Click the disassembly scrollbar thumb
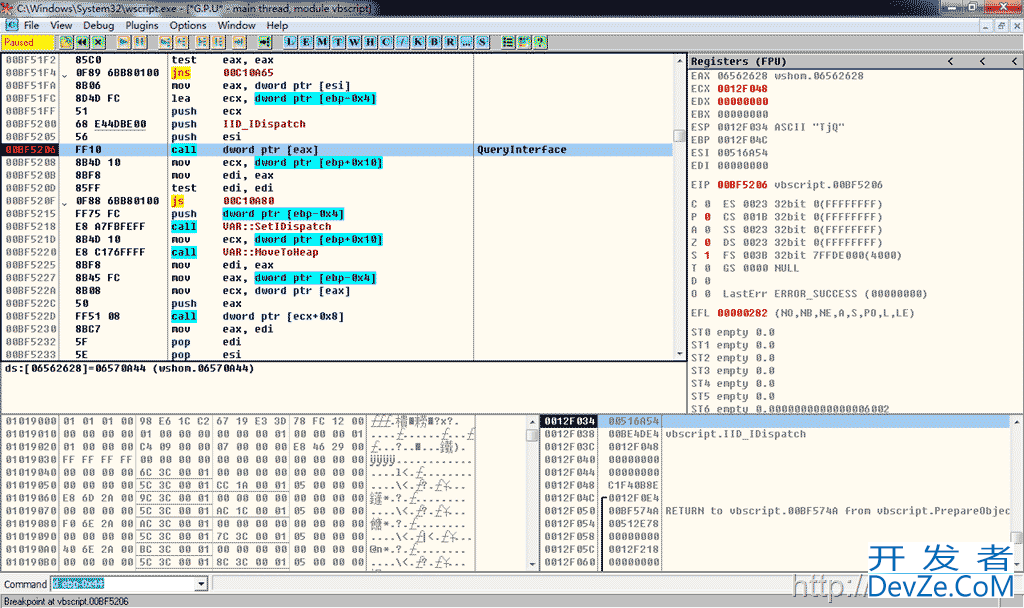Image resolution: width=1024 pixels, height=608 pixels. click(x=680, y=136)
